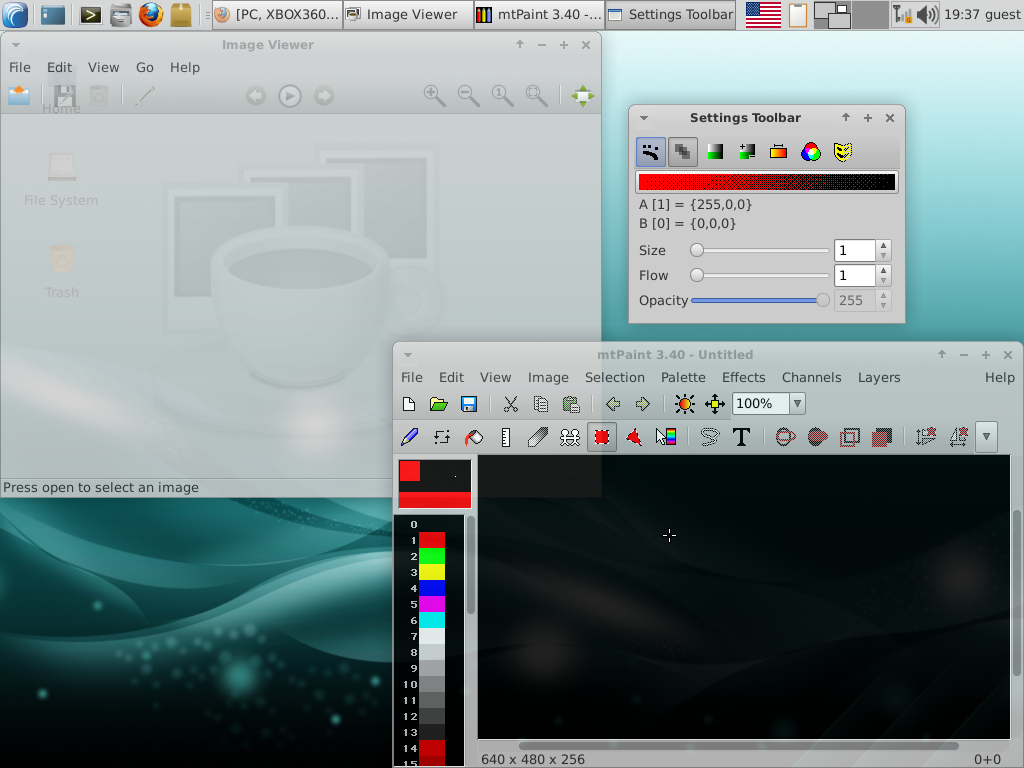
Task: Create a new image in mtPaint
Action: tap(409, 404)
